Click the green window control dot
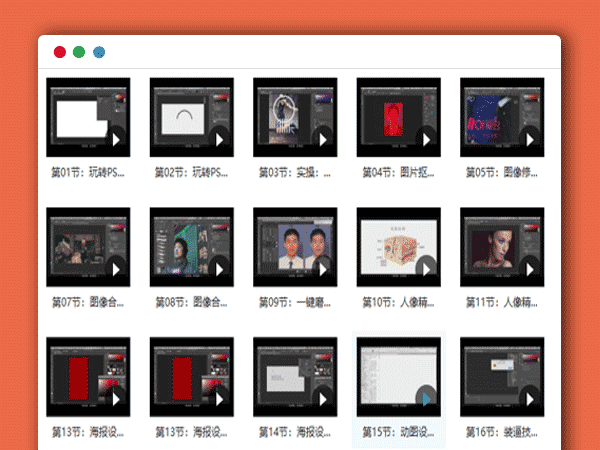 coord(79,52)
